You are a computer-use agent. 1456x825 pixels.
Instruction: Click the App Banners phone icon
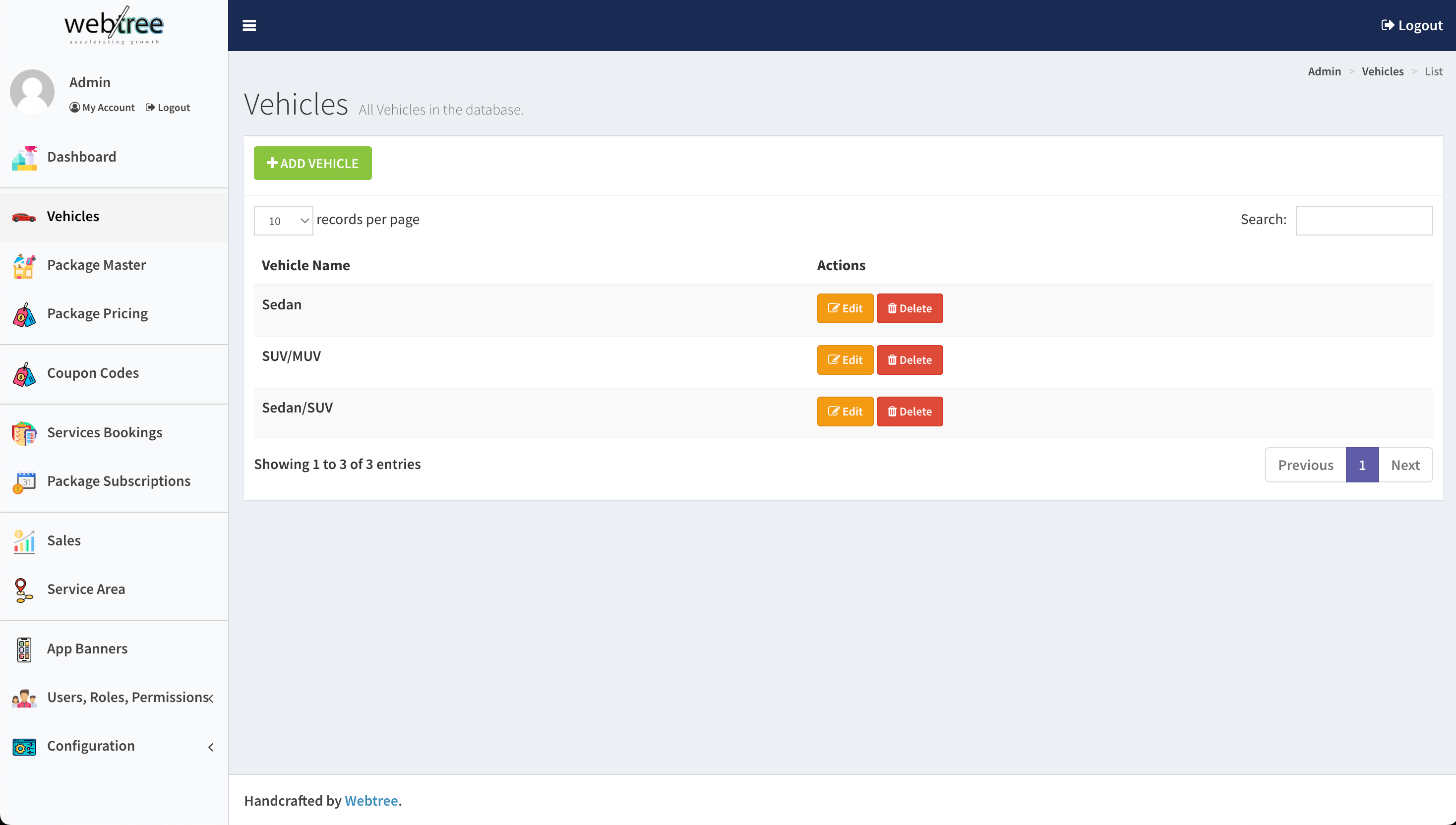(x=24, y=649)
